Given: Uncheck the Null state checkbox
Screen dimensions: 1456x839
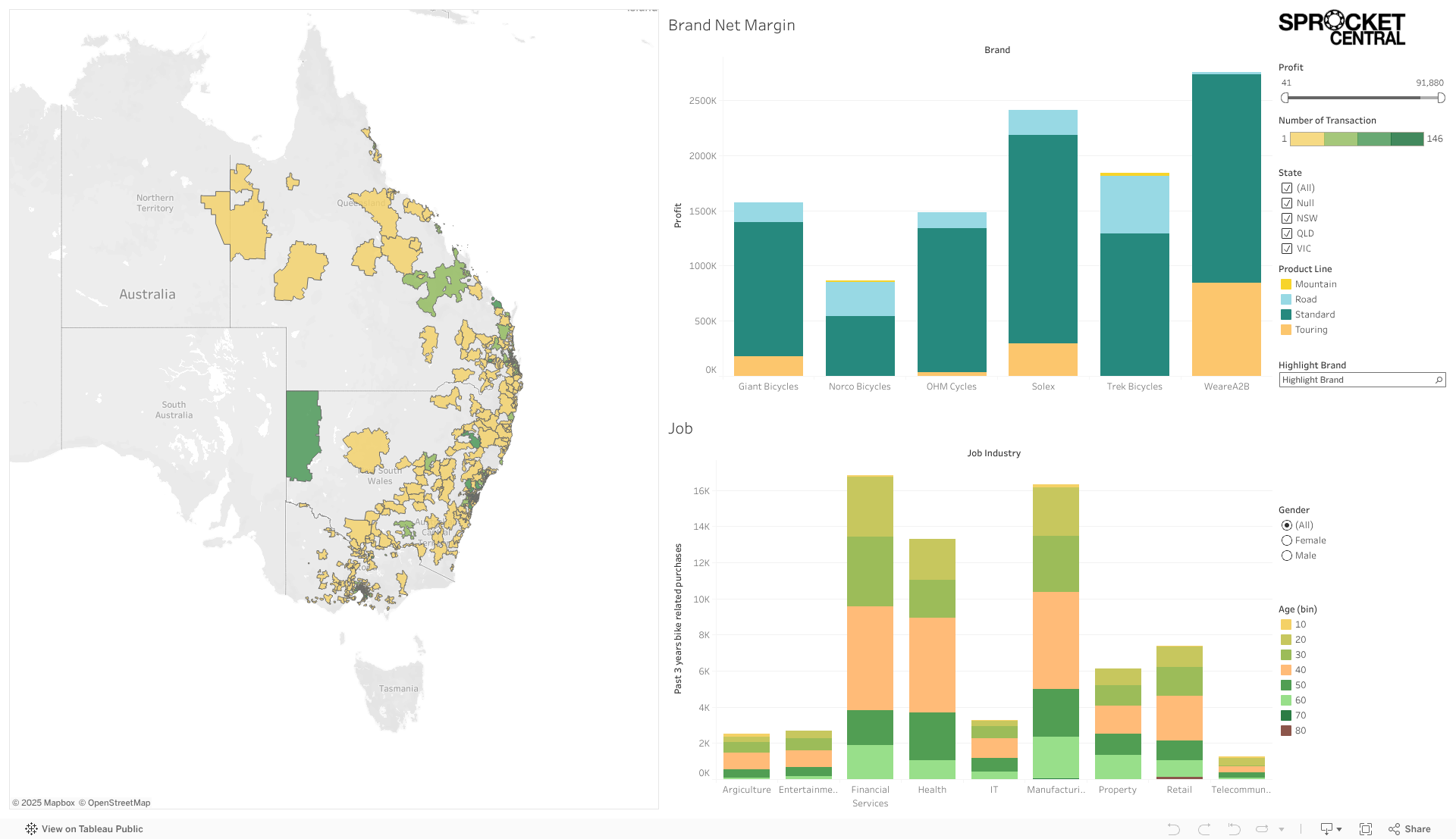Looking at the screenshot, I should click(1287, 203).
